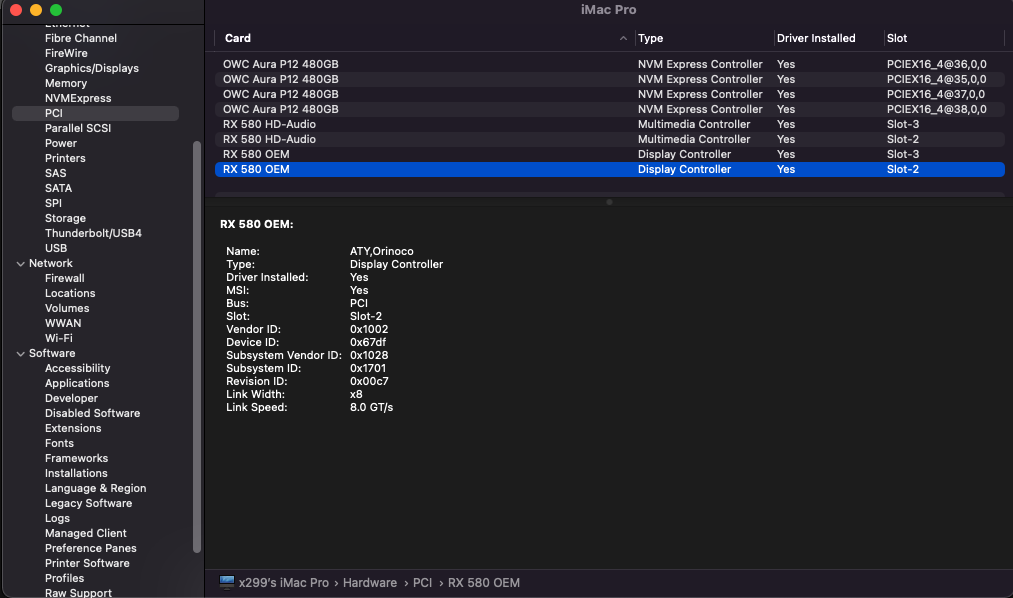Select the PCI sidebar item
Screen dimensions: 1013x598
[x=95, y=113]
